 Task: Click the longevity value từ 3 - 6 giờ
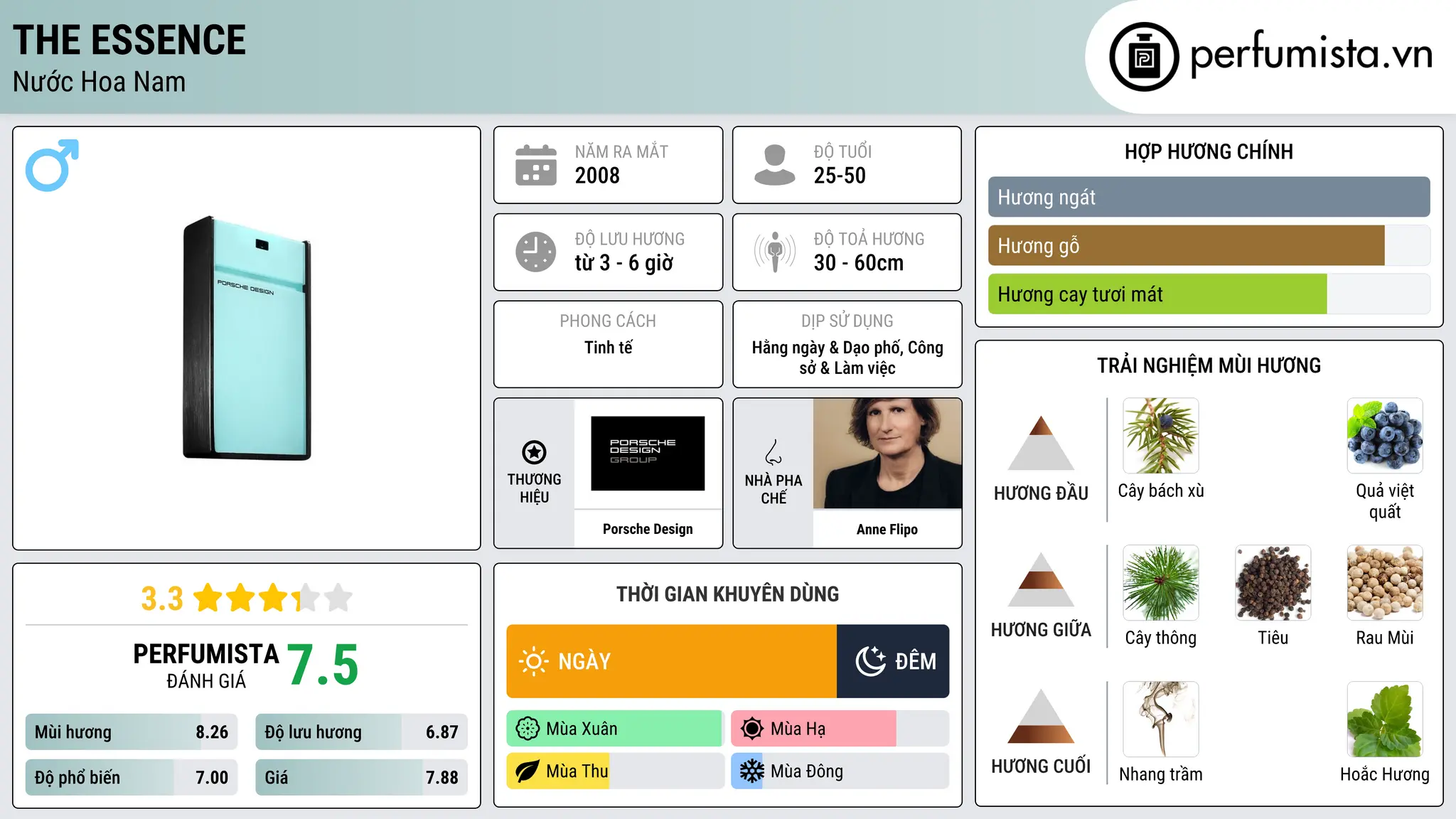624,263
